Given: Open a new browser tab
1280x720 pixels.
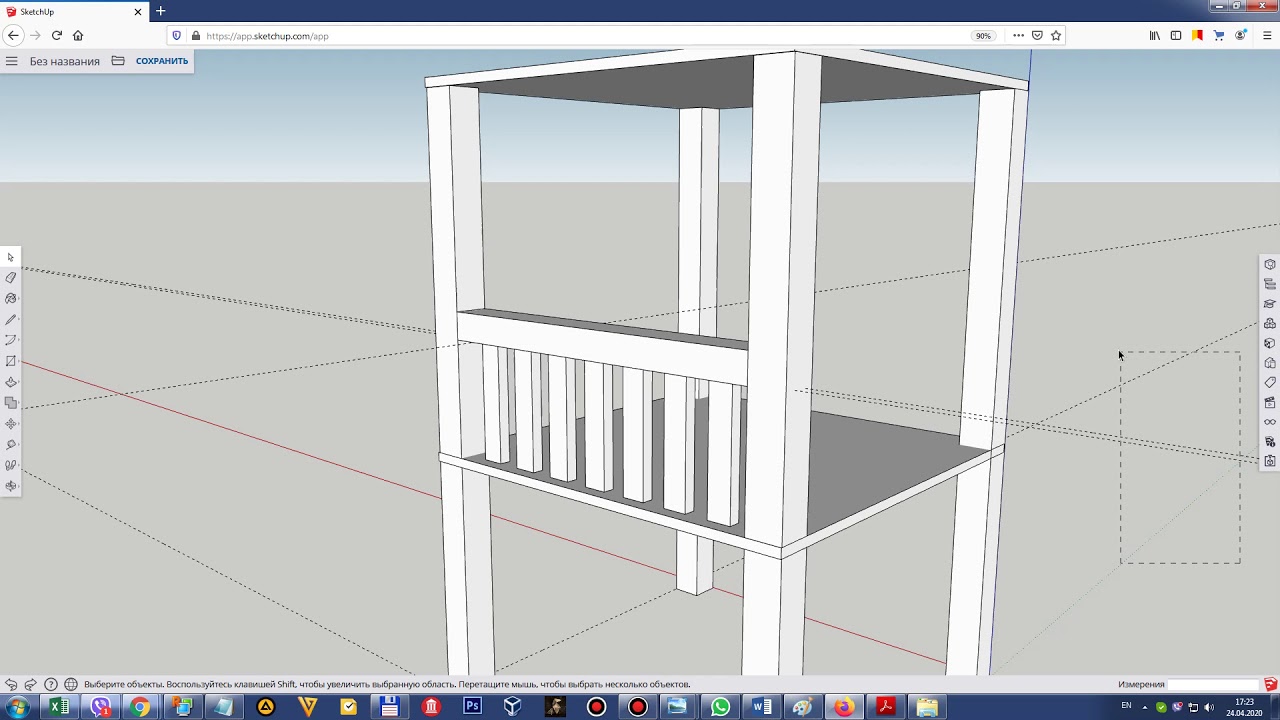Looking at the screenshot, I should (160, 12).
